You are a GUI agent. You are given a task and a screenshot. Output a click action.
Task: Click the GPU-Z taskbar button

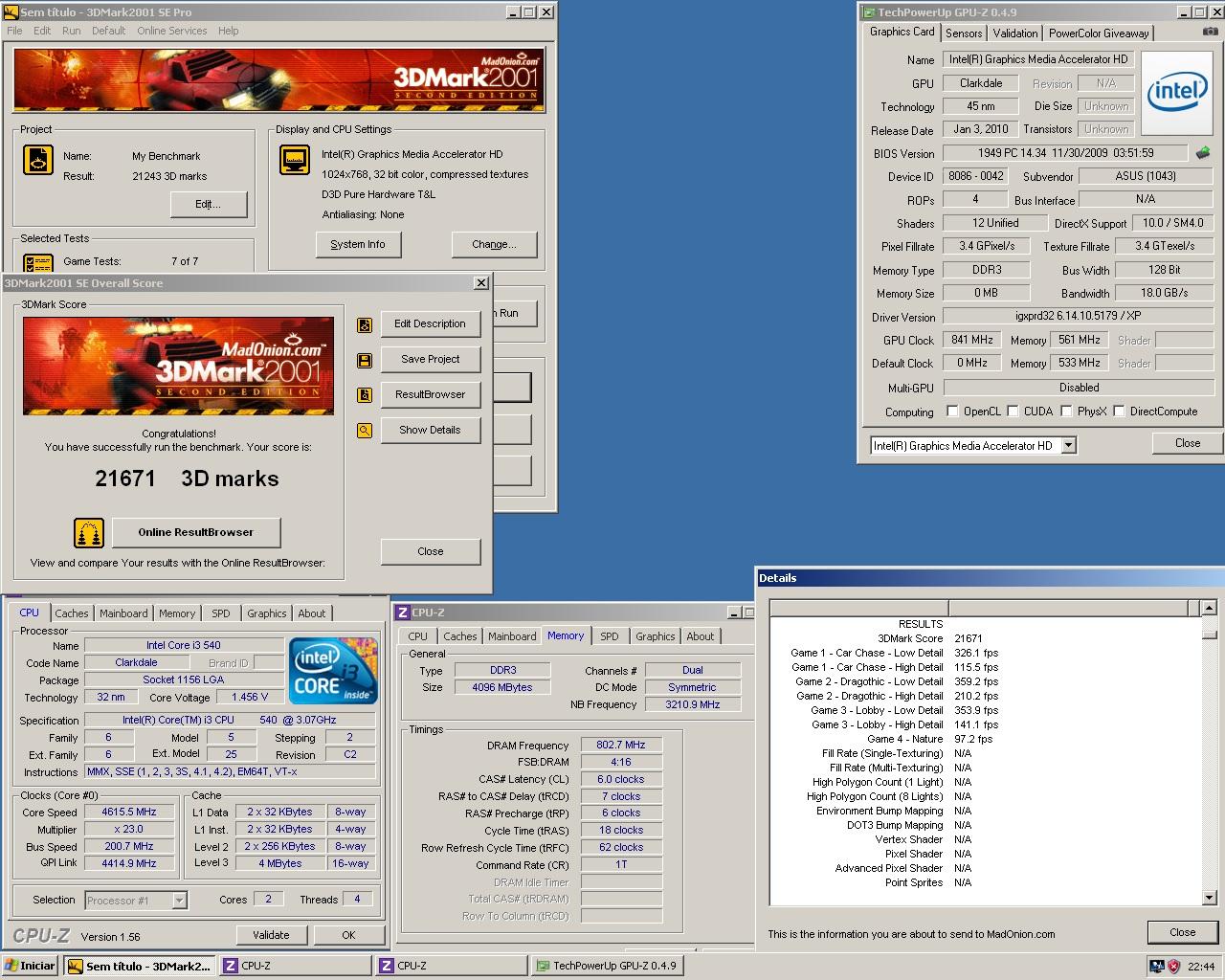[x=610, y=966]
